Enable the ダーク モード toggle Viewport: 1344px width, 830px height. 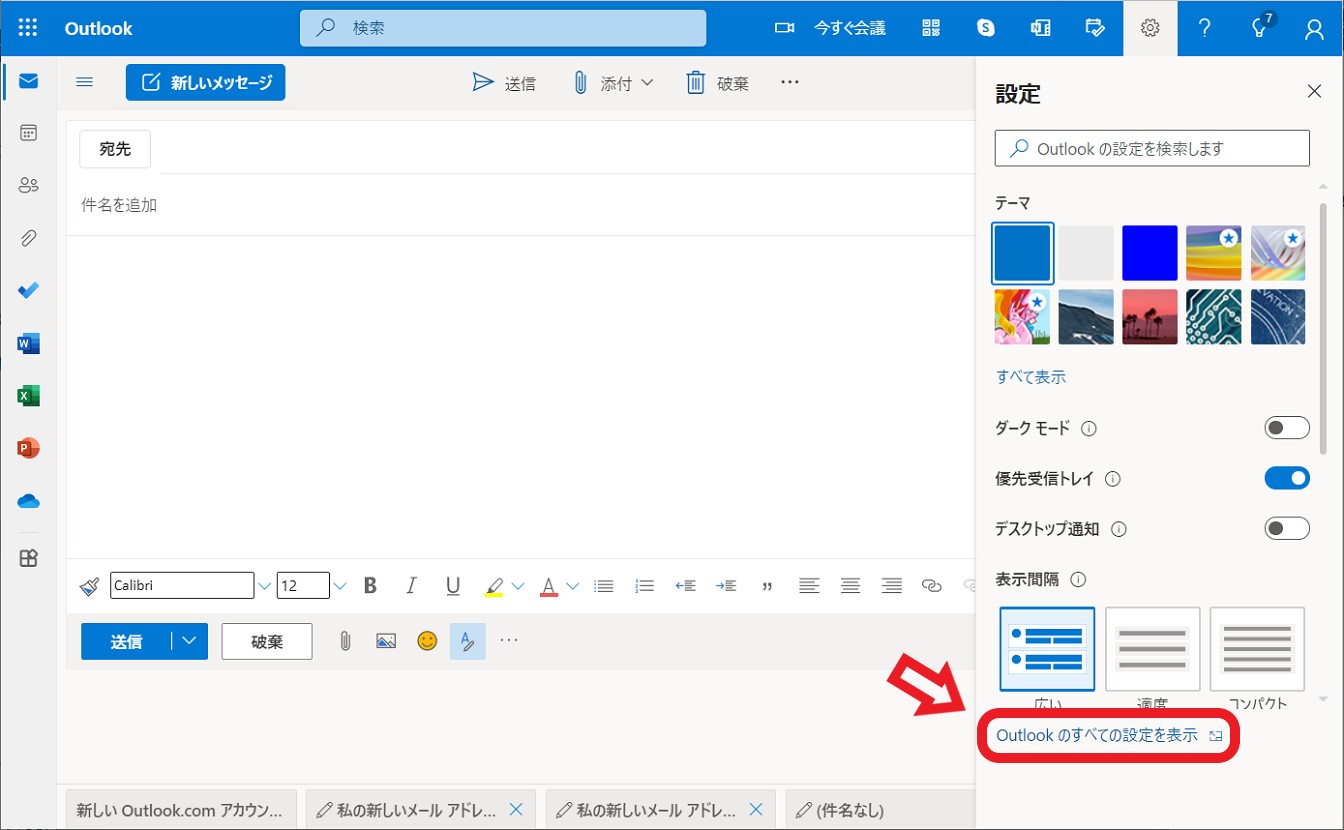point(1286,428)
